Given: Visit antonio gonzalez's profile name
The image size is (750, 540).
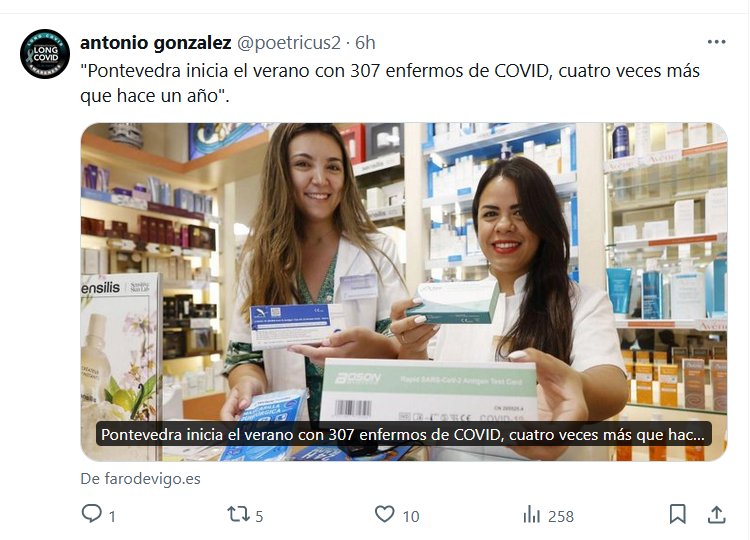Looking at the screenshot, I should [156, 43].
